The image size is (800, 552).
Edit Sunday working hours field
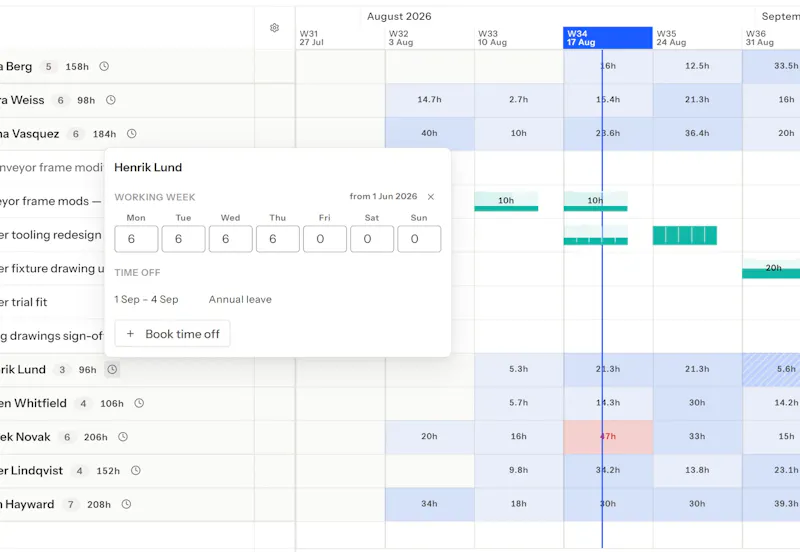419,239
